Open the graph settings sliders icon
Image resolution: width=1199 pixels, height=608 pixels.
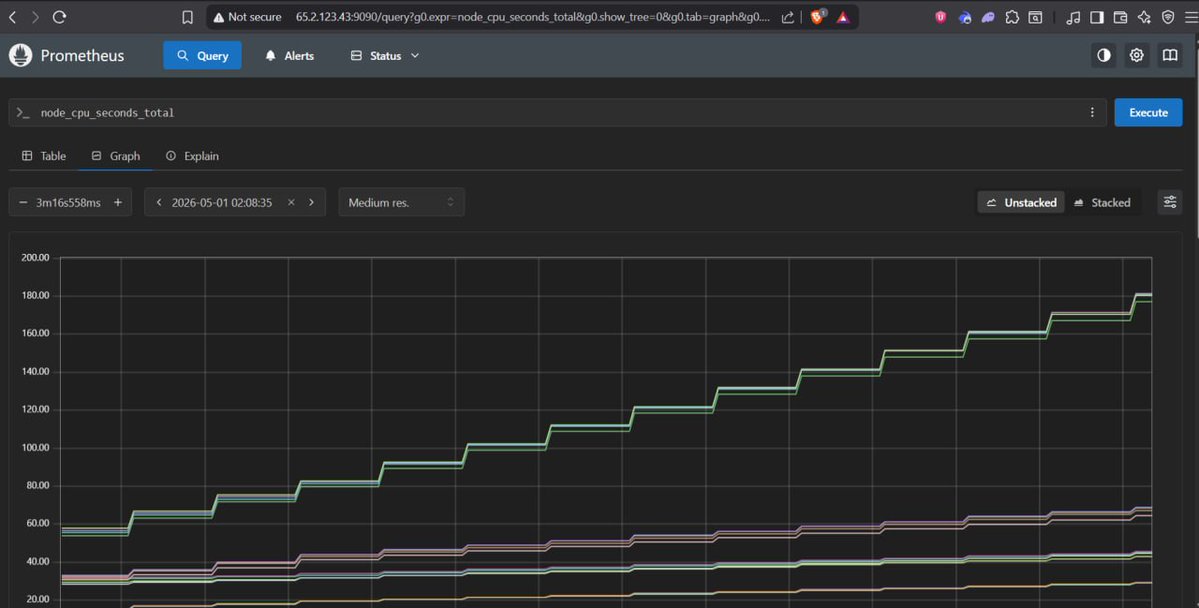point(1170,202)
